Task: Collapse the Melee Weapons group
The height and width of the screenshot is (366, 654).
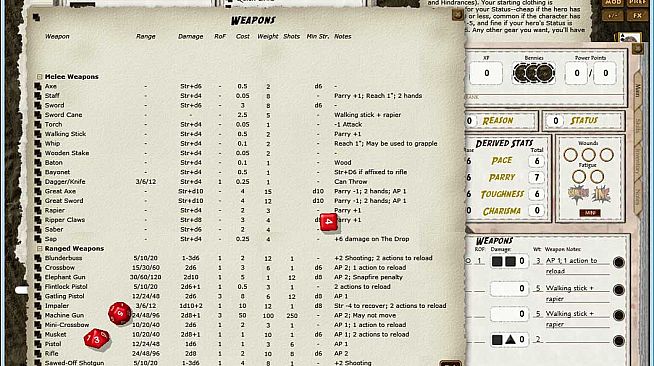Action: pos(39,77)
